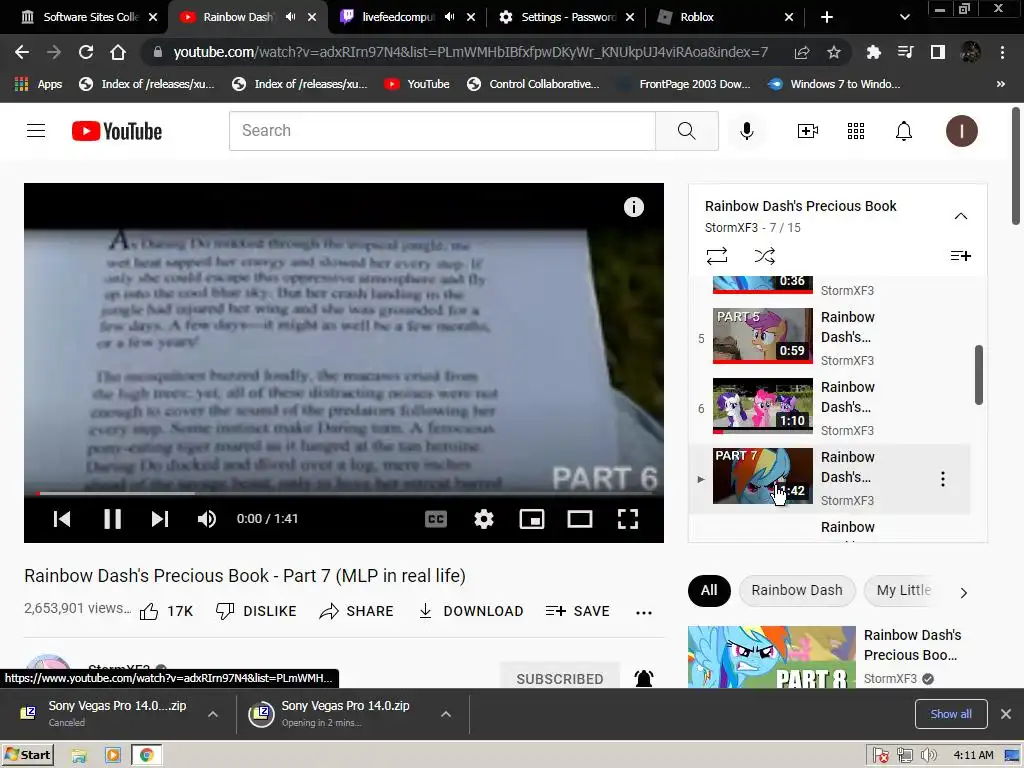Screen dimensions: 1024x768
Task: Open options for Part 7 playlist item
Action: [942, 479]
